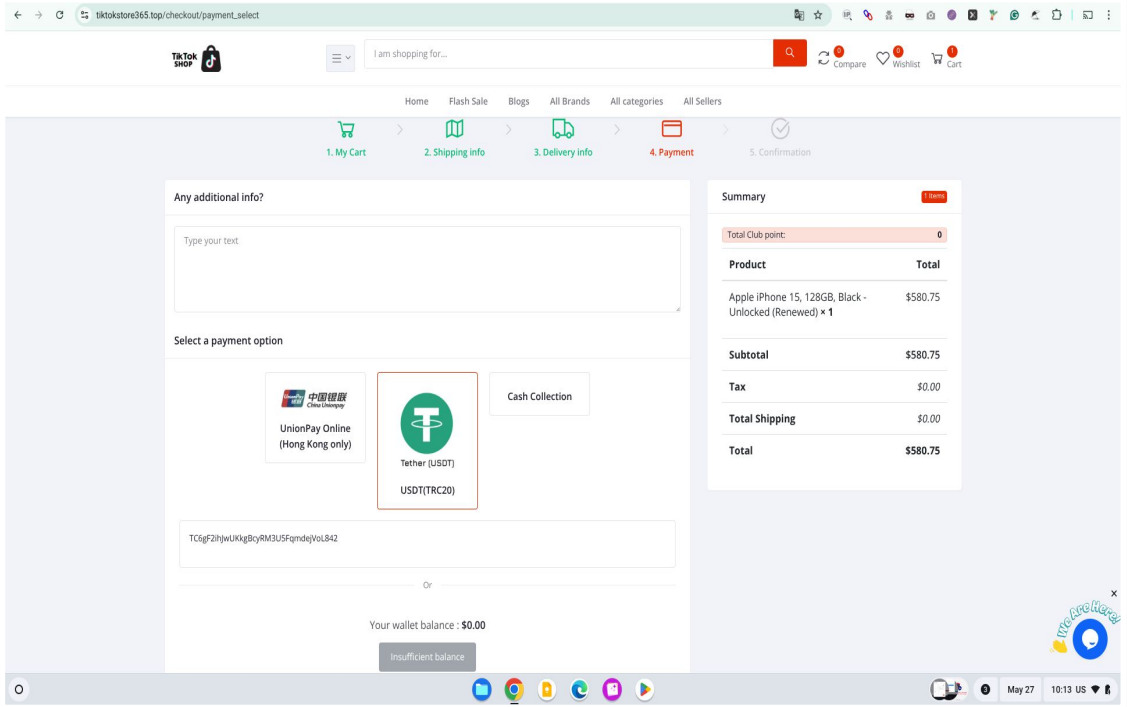This screenshot has width=1127, height=707.
Task: Click the Insufficient balance button
Action: 427,657
